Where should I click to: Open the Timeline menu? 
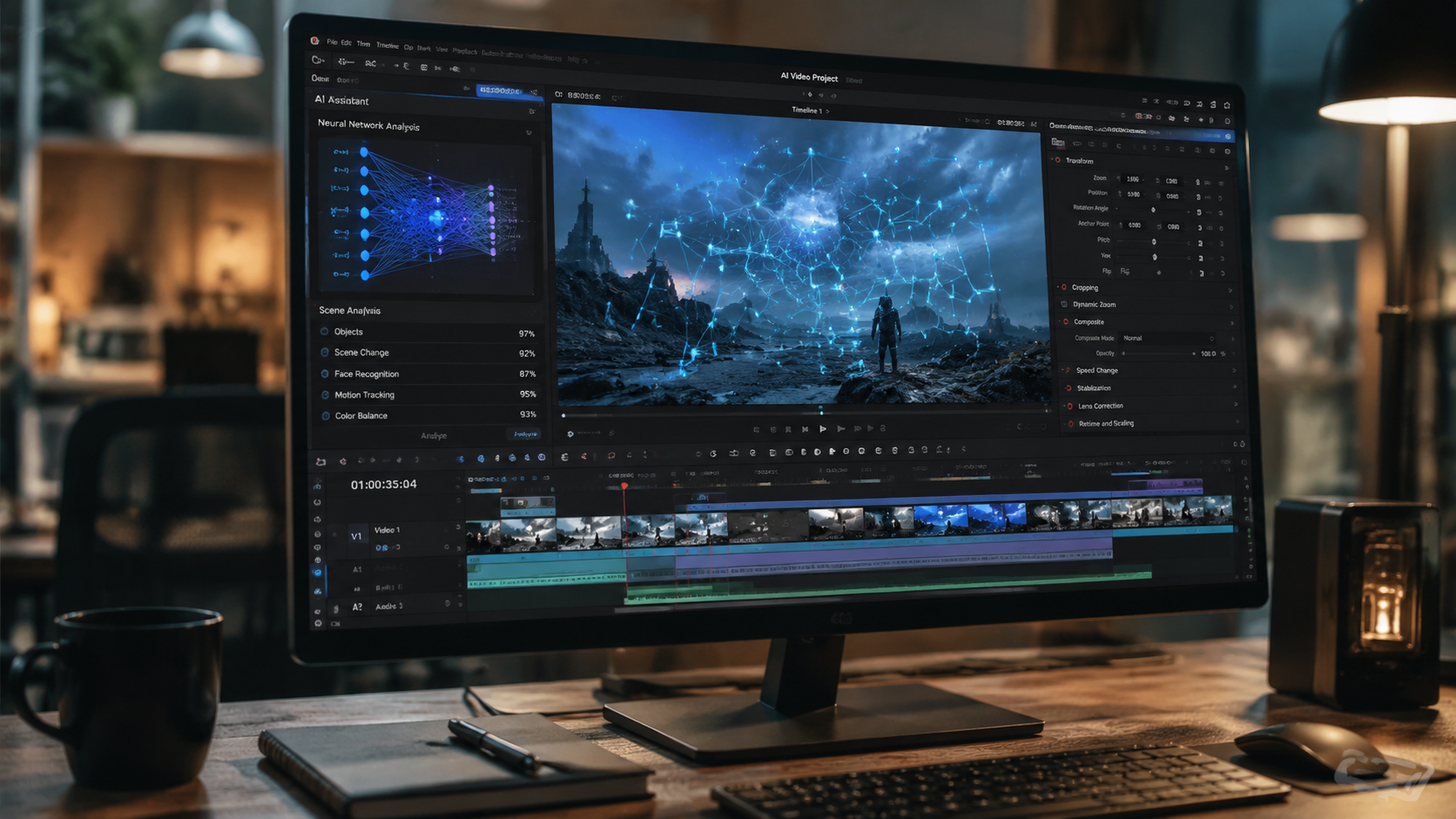point(388,46)
